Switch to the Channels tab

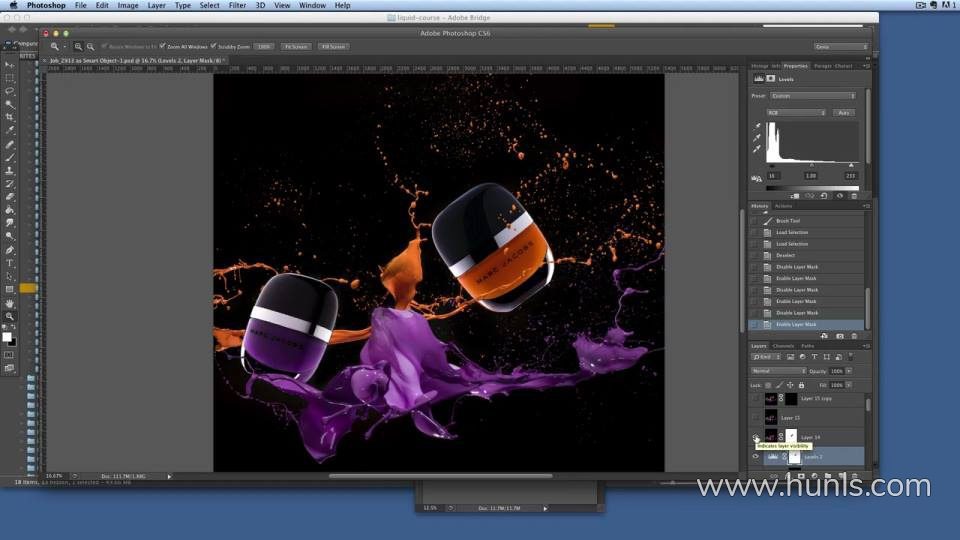(783, 346)
